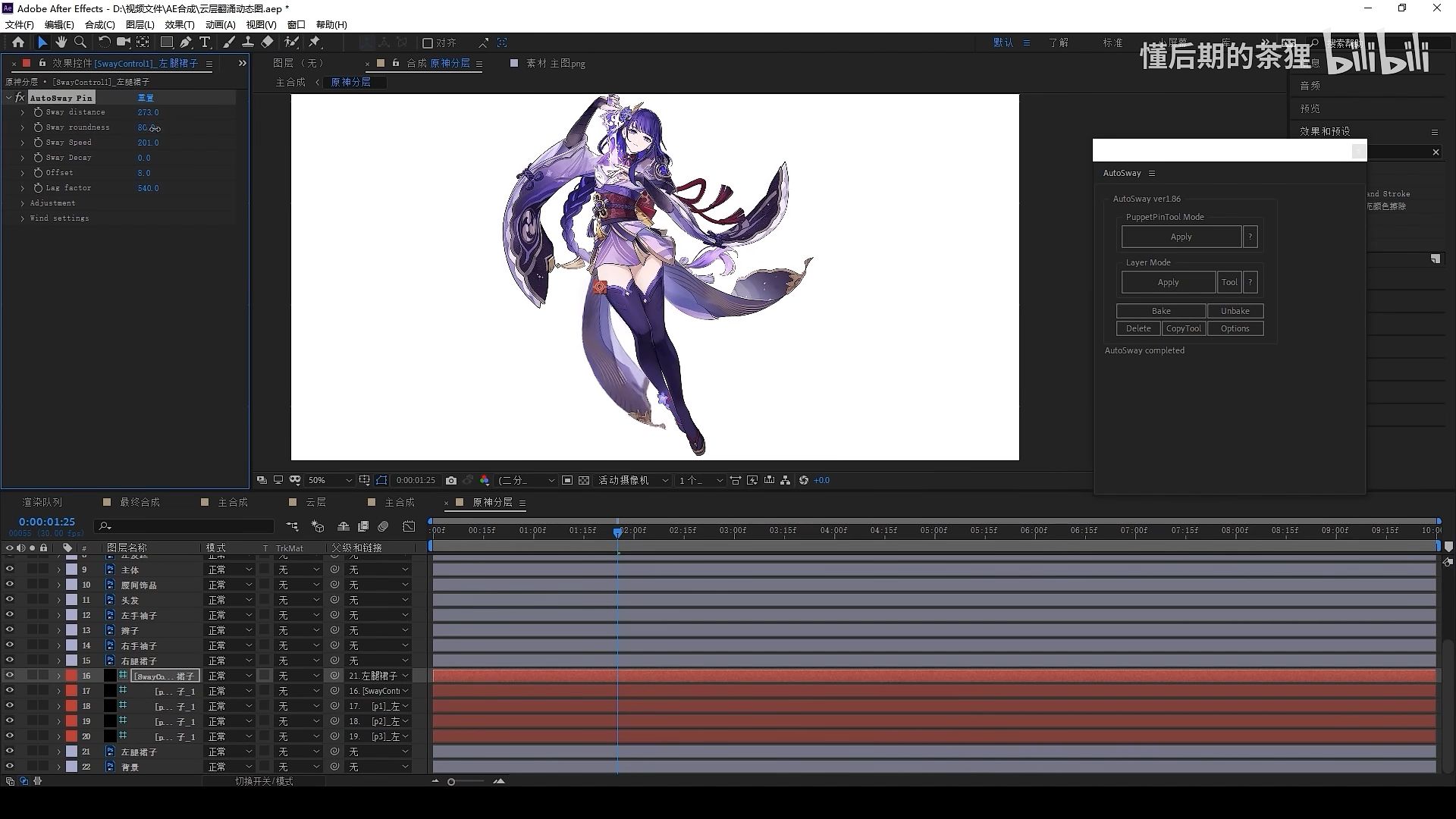Expand layer 15 右腿裙子
1456x819 pixels.
tap(58, 661)
